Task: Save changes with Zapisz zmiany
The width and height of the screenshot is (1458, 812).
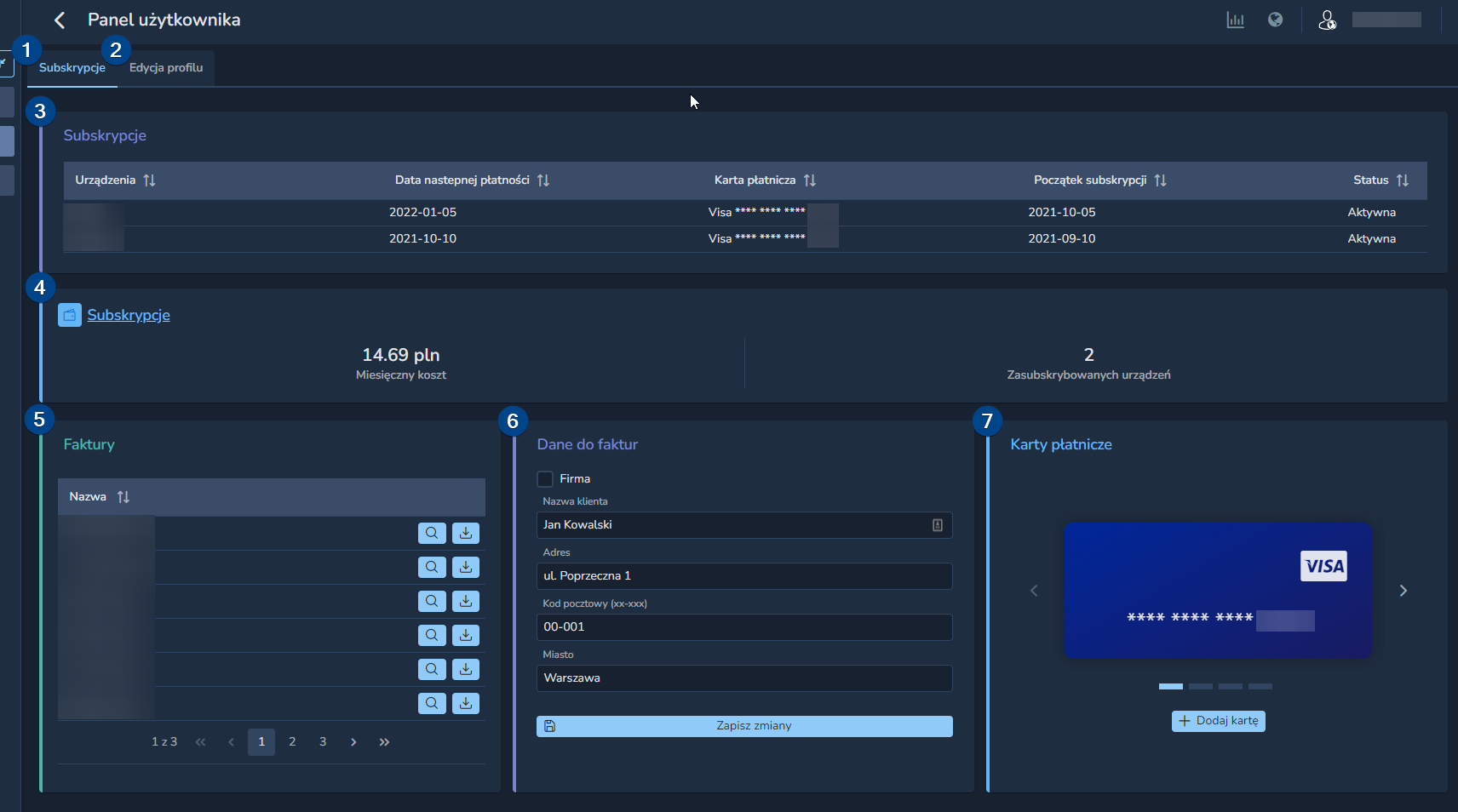Action: pos(744,726)
